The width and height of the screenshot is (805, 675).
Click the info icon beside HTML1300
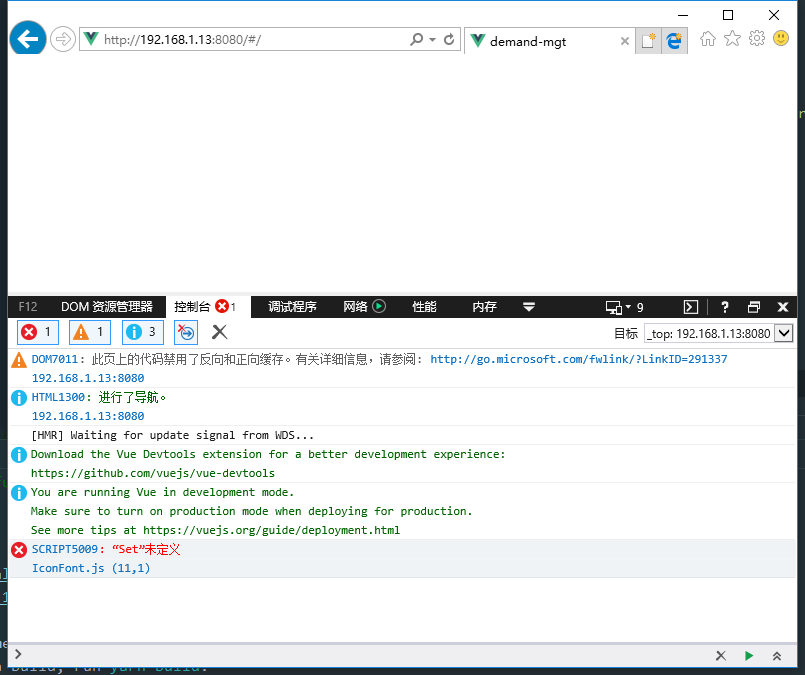coord(19,398)
